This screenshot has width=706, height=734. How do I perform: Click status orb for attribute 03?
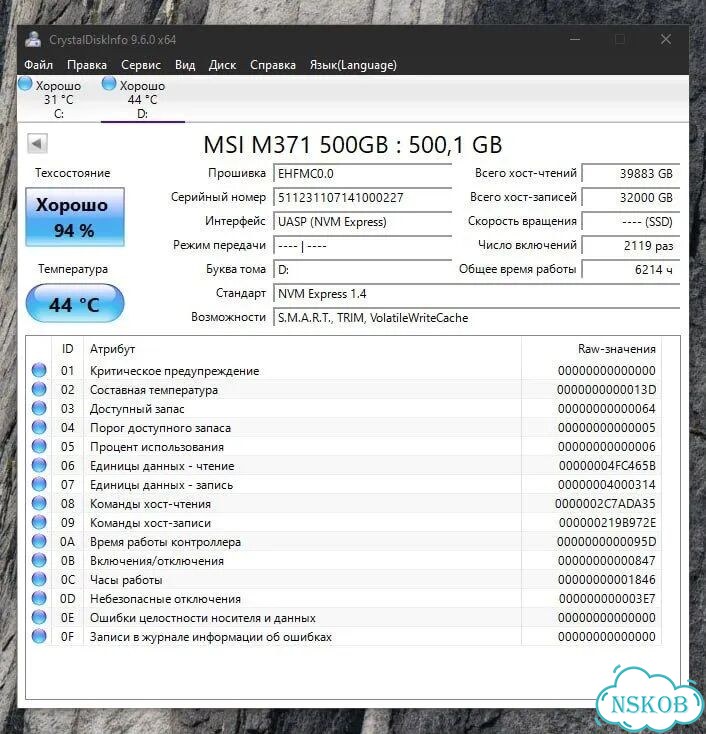(x=39, y=408)
